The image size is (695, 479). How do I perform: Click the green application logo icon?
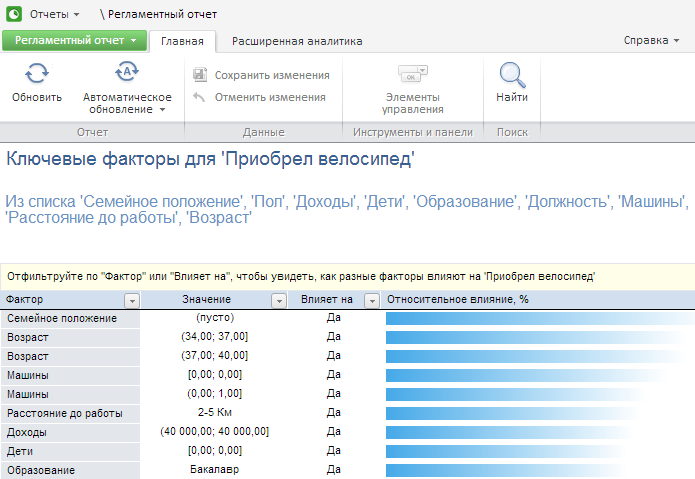click(14, 15)
